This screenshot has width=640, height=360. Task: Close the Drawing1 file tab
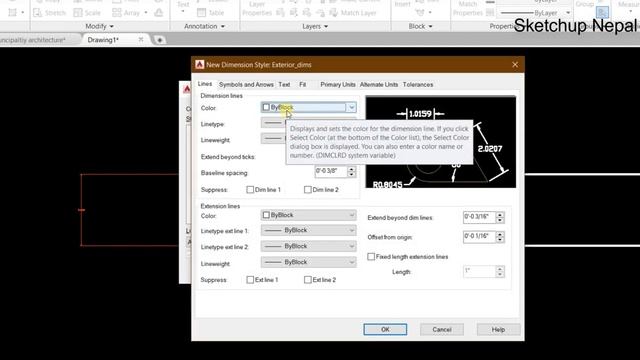tap(141, 40)
